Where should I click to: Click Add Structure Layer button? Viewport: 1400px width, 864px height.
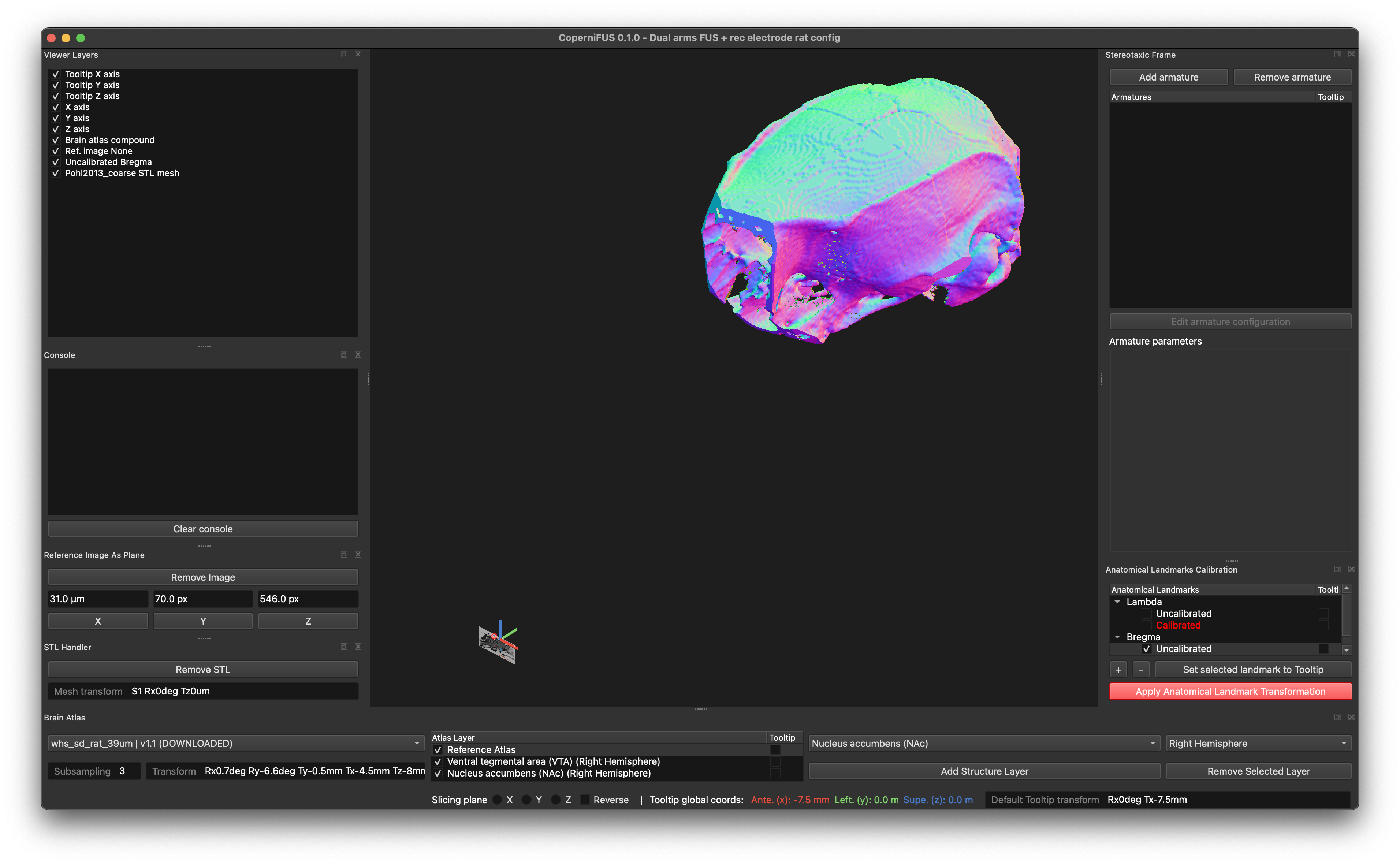coord(984,771)
